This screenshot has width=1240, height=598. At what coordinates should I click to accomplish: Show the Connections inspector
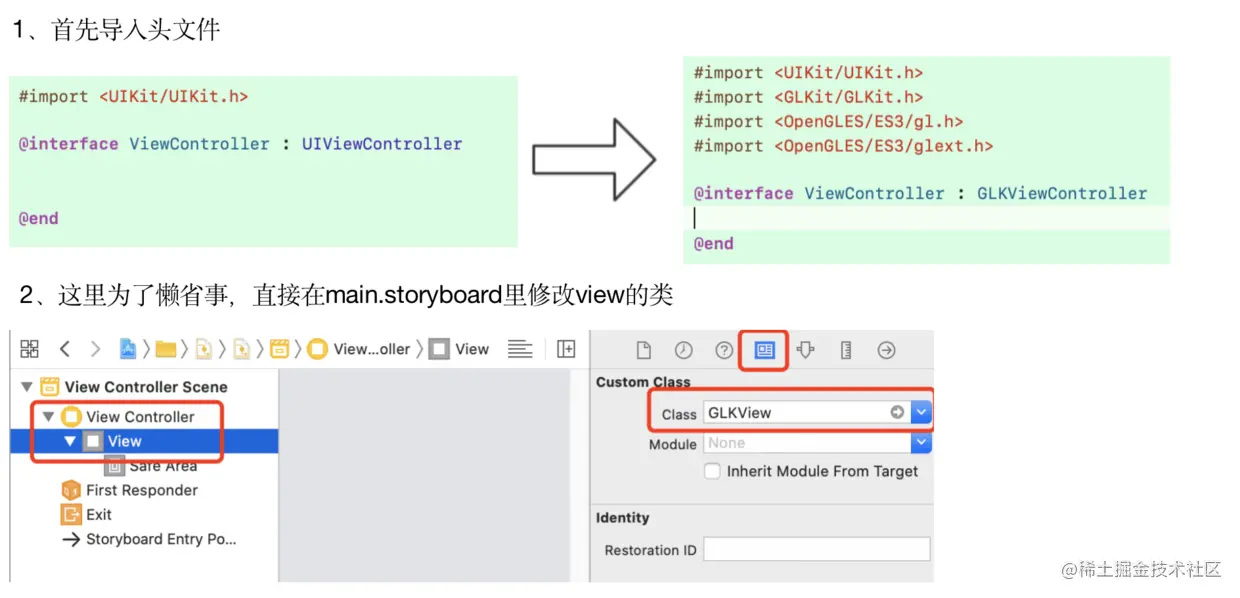(x=886, y=350)
